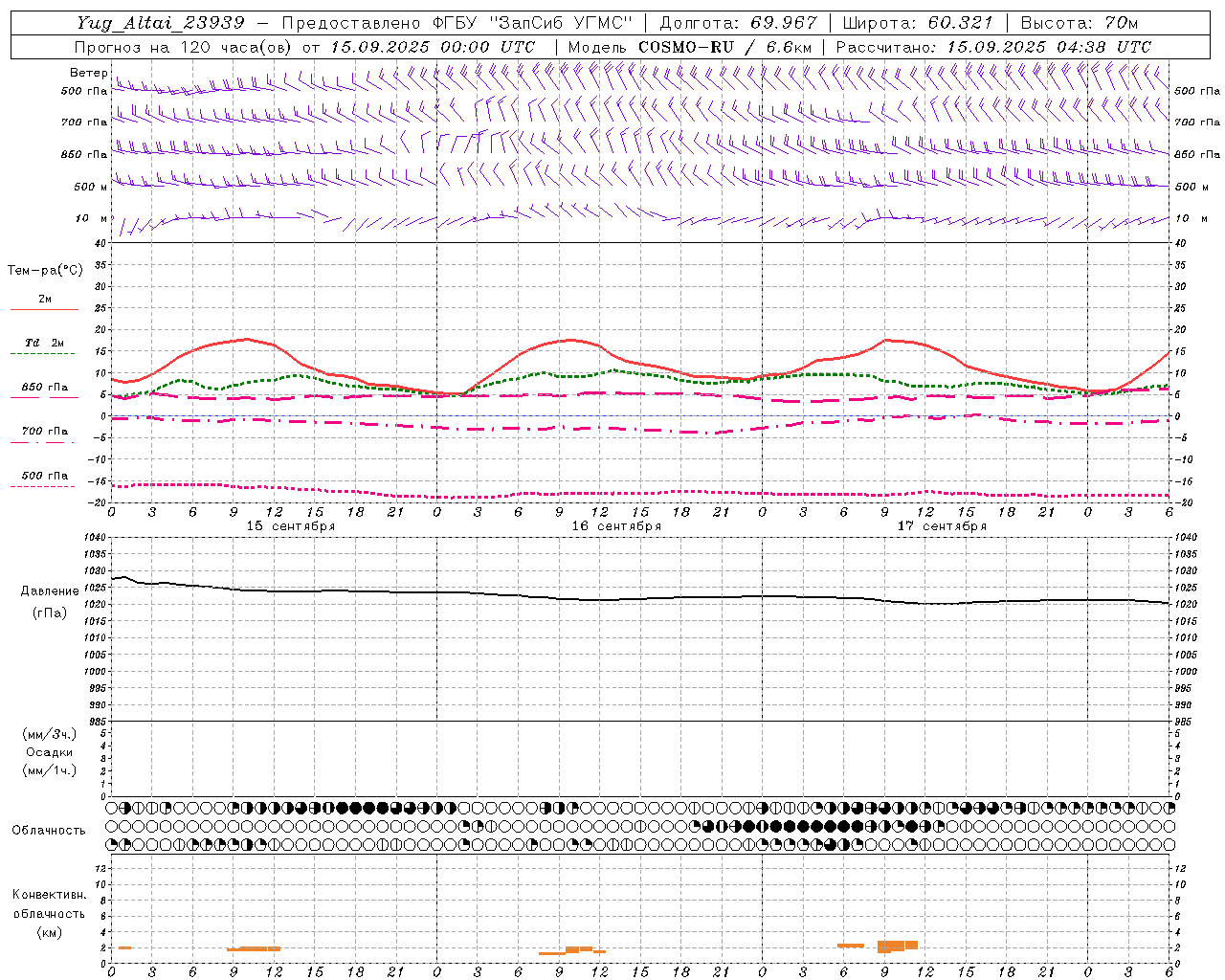
Task: Click the 'Тем-ра(°C)' temperature axis title
Action: [45, 271]
